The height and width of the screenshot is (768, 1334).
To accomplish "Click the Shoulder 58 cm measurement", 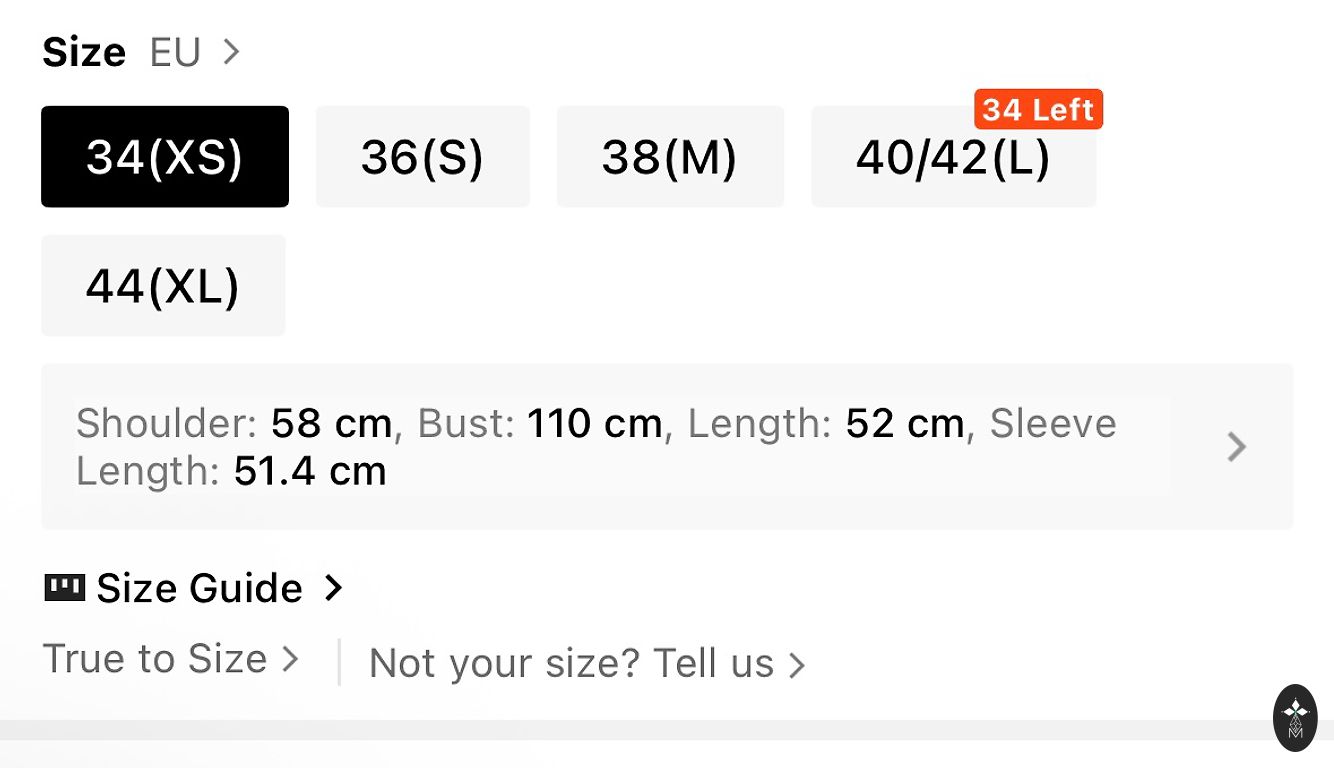I will (x=234, y=424).
